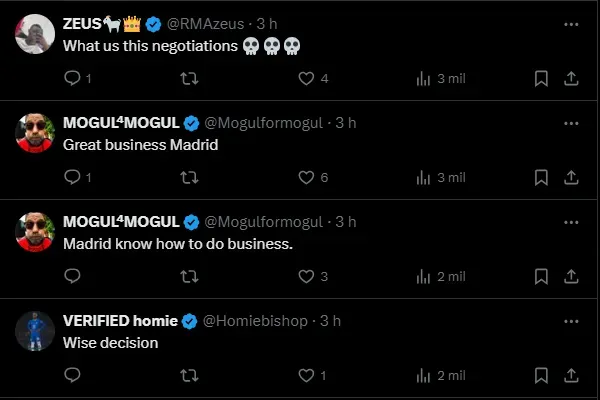The width and height of the screenshot is (600, 400).
Task: Open the VERIFIED homie profile name
Action: pyautogui.click(x=120, y=321)
